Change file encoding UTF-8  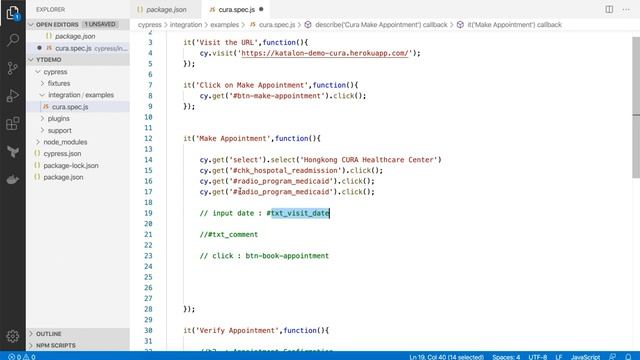click(538, 357)
